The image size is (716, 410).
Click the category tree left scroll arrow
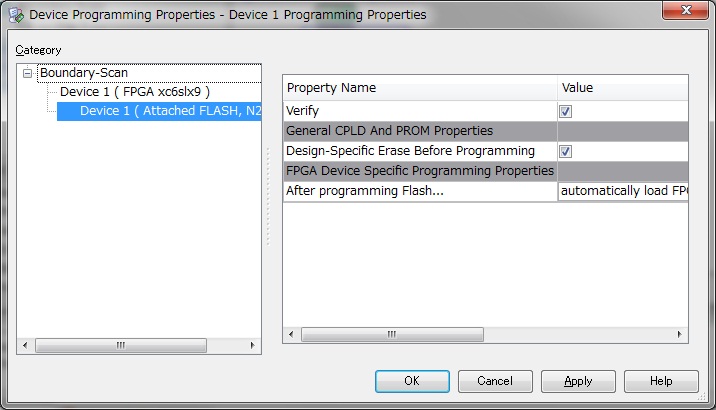pyautogui.click(x=25, y=345)
